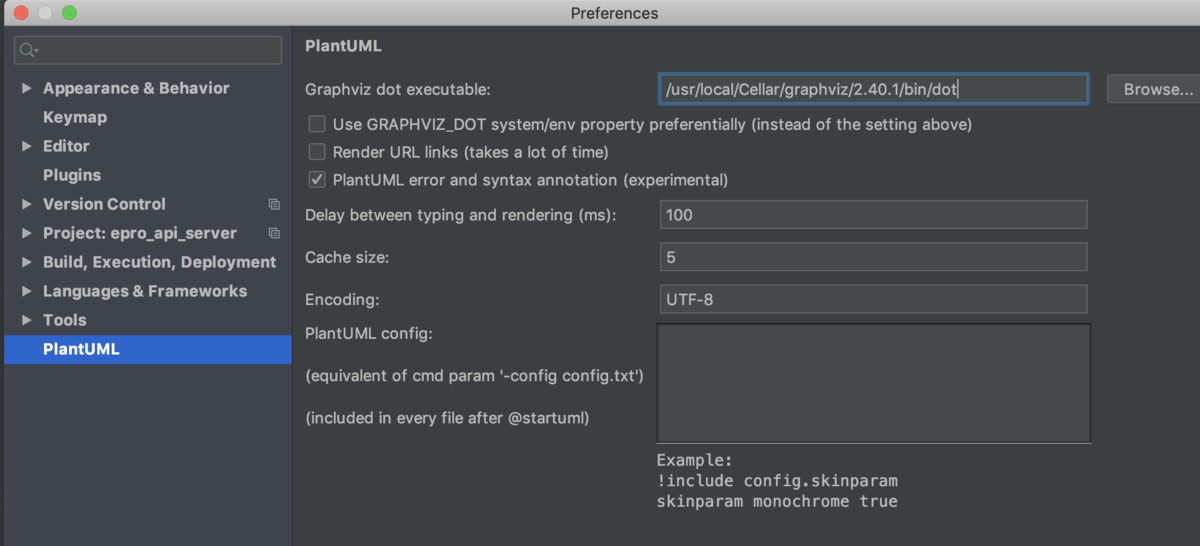The height and width of the screenshot is (546, 1200).
Task: Expand Build, Execution, Deployment arrow
Action: pos(27,262)
